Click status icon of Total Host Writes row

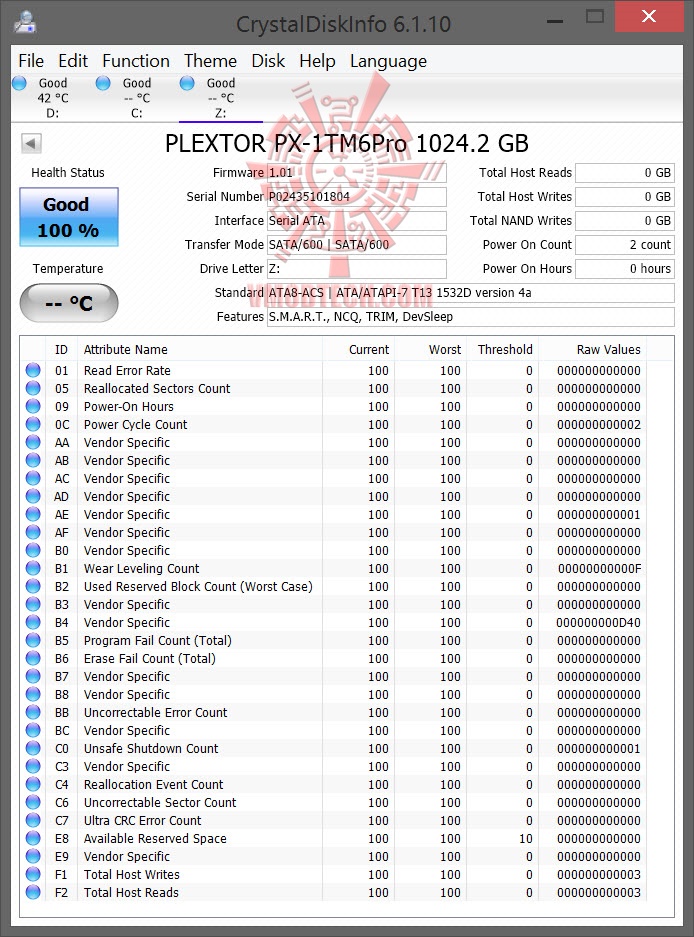point(33,874)
